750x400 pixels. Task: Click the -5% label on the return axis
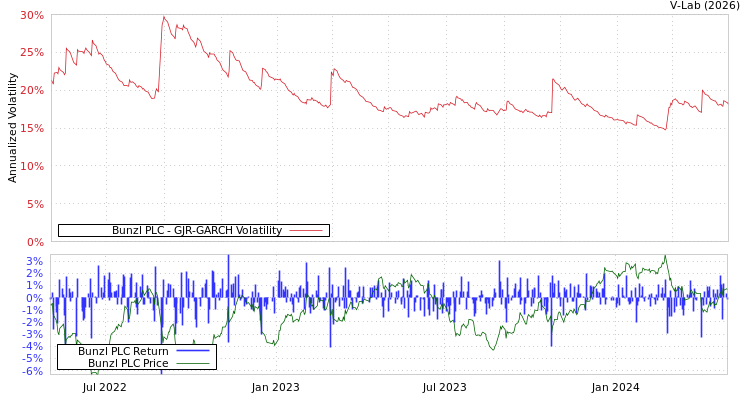pos(33,358)
